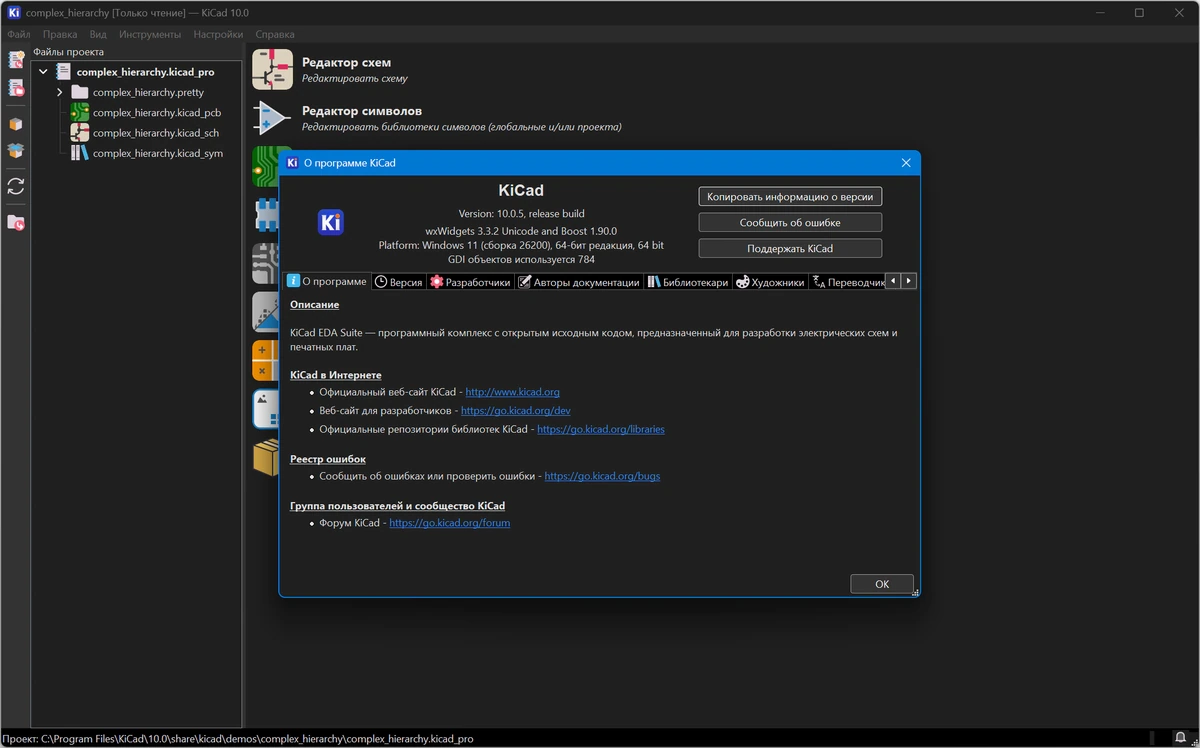The width and height of the screenshot is (1200, 748).
Task: Click the KiCad app icon in main title bar
Action: tap(13, 13)
